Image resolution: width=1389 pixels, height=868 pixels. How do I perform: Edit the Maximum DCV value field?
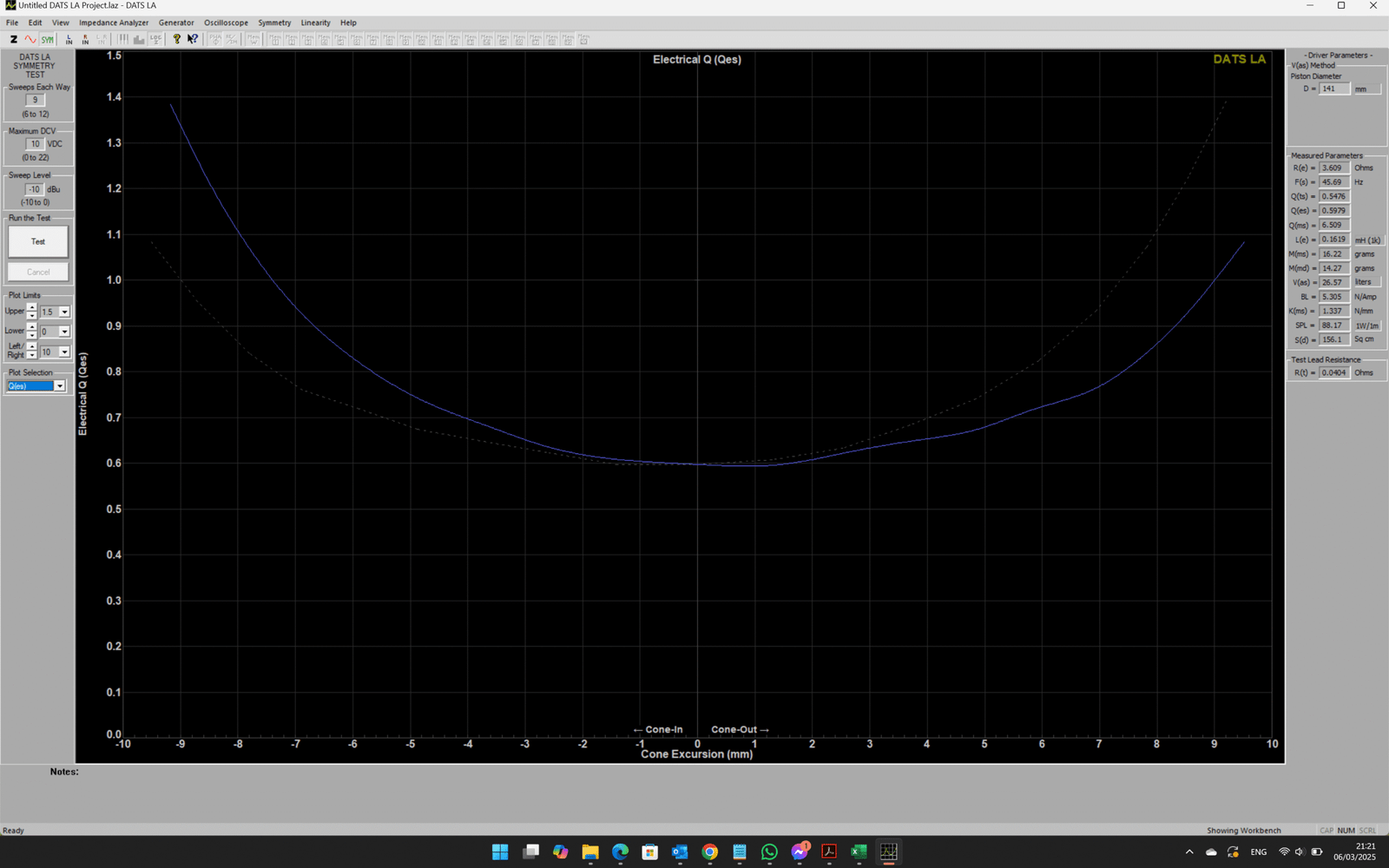click(x=35, y=144)
